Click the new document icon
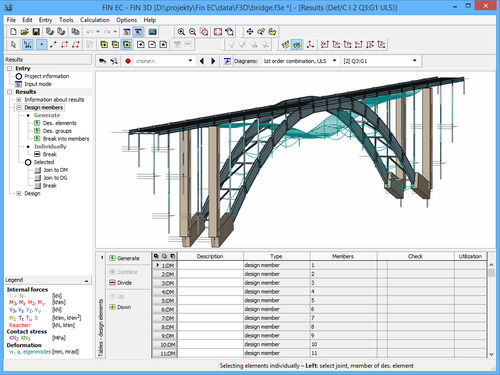This screenshot has height=375, width=500. coord(13,32)
